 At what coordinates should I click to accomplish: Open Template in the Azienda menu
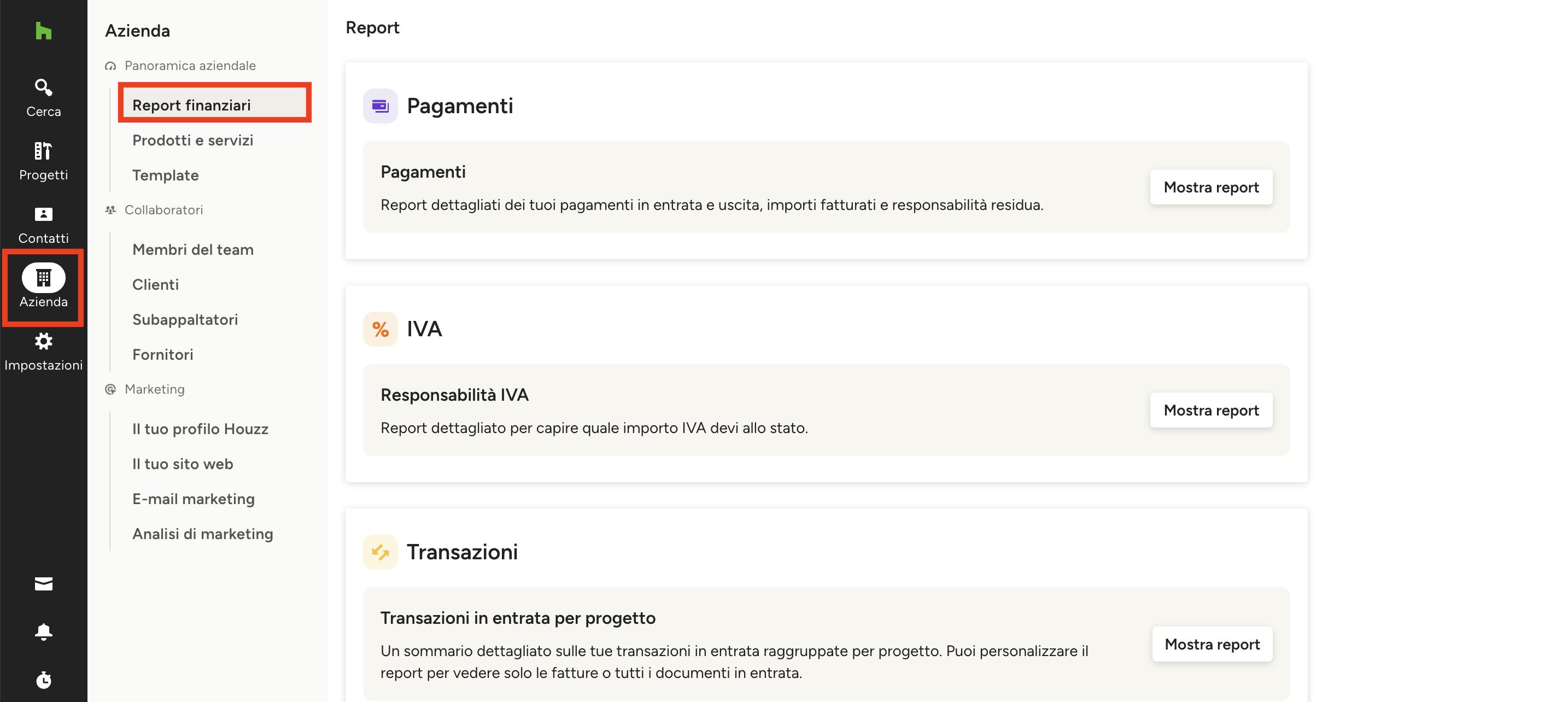(166, 175)
